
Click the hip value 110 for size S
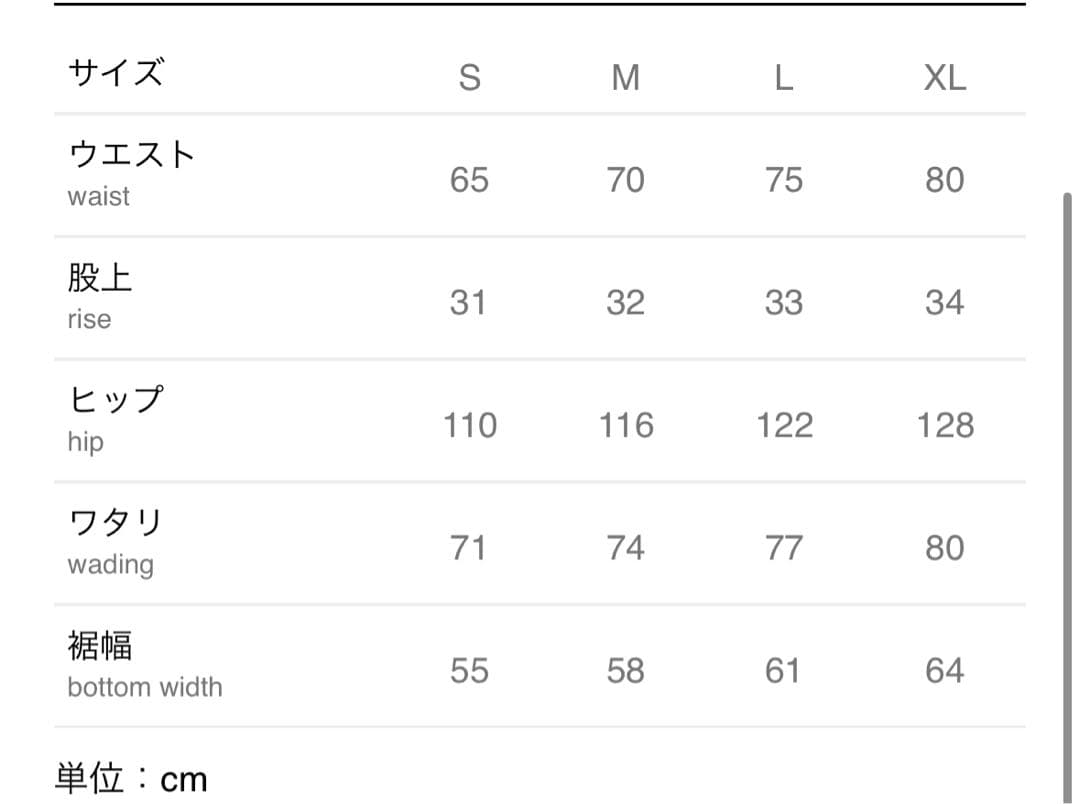click(x=470, y=425)
